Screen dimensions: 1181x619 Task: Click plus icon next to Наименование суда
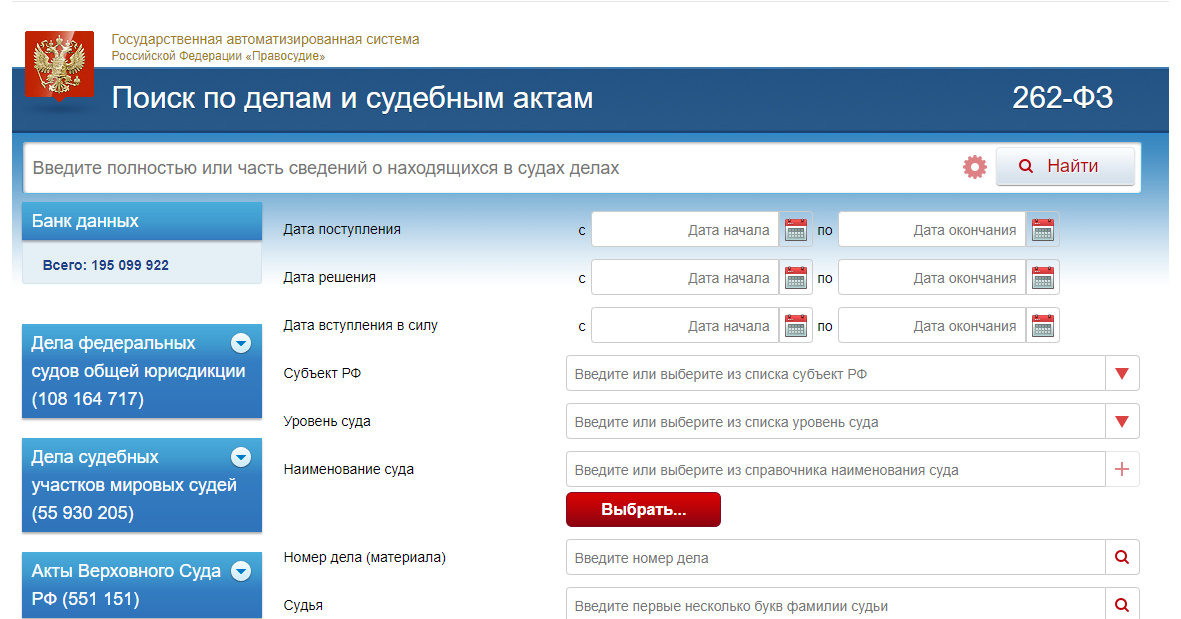pyautogui.click(x=1122, y=469)
